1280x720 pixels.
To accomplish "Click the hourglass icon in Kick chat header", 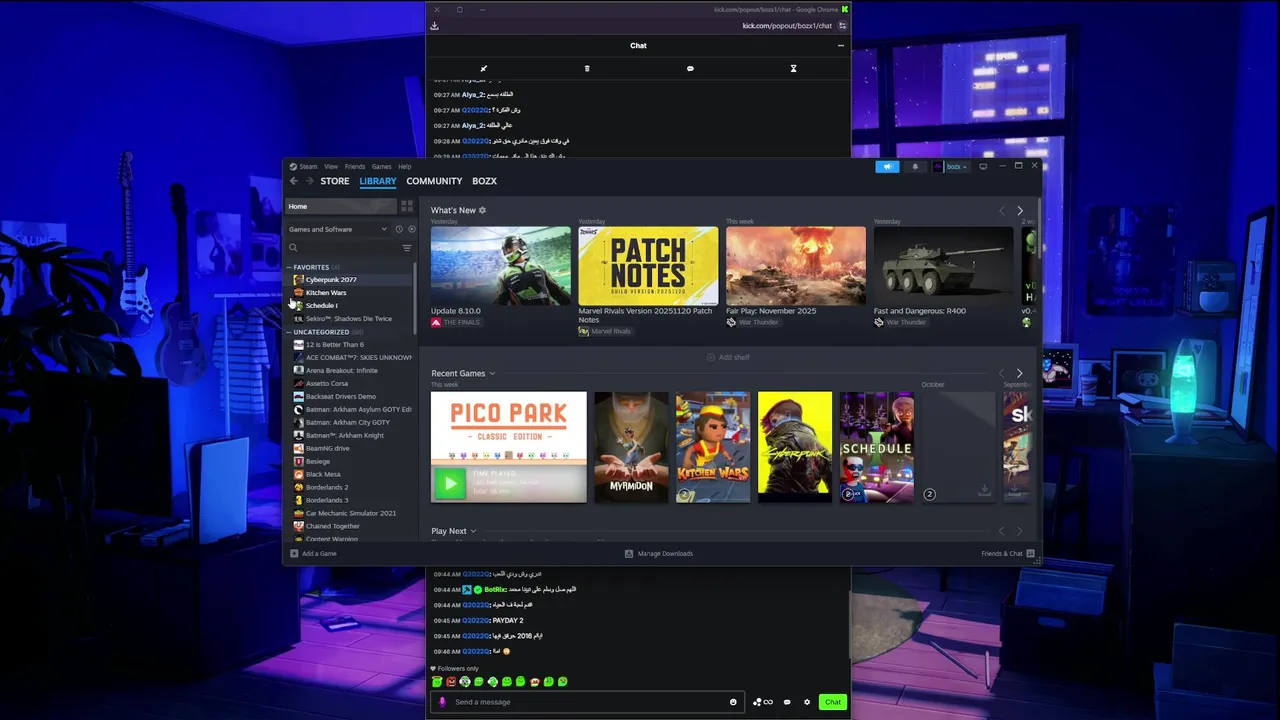I will 793,69.
